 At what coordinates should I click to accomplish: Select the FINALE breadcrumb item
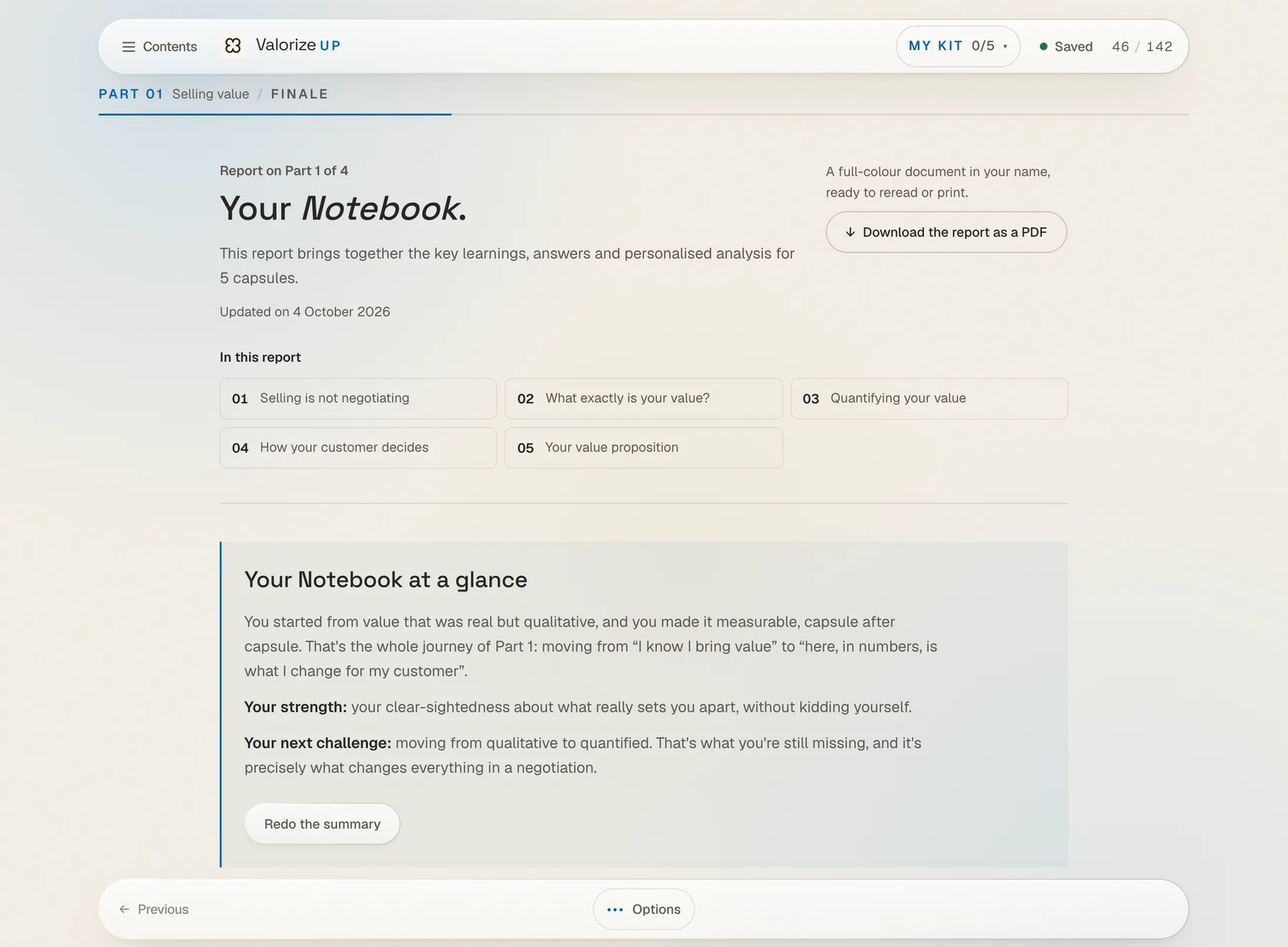pos(299,94)
